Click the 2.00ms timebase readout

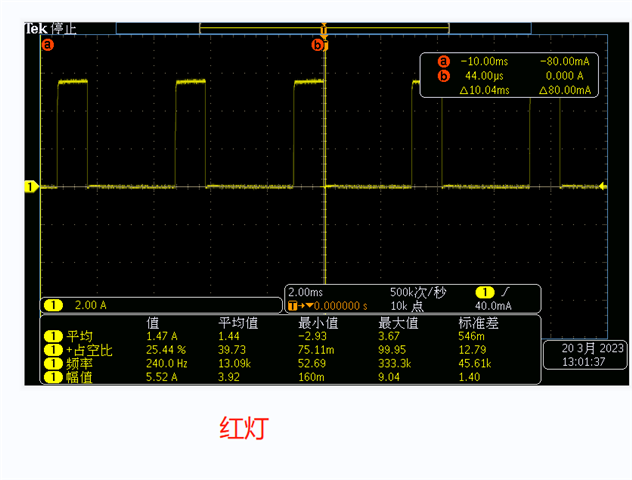306,292
